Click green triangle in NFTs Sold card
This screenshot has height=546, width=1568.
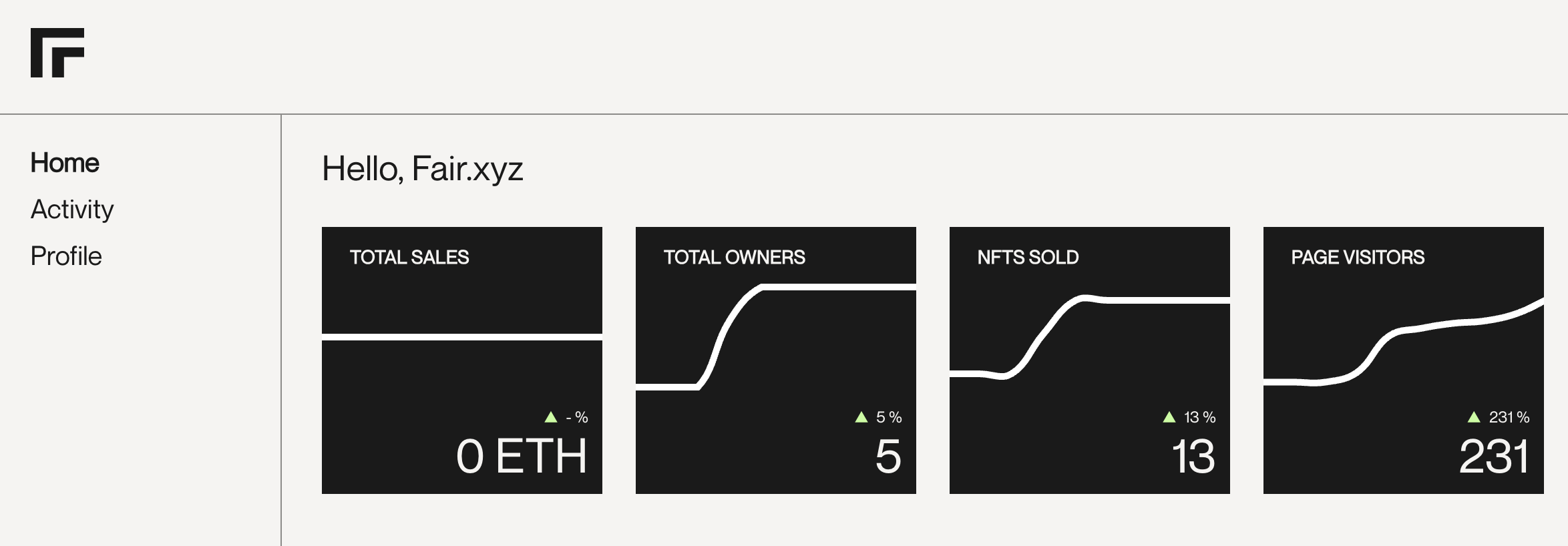(x=1169, y=417)
